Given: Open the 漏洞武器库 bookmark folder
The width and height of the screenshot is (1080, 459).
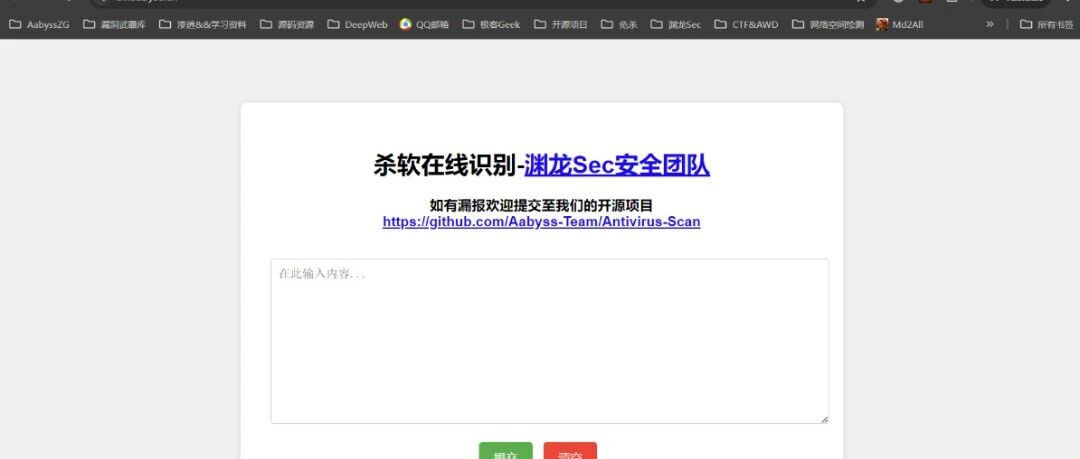Looking at the screenshot, I should click(x=114, y=24).
